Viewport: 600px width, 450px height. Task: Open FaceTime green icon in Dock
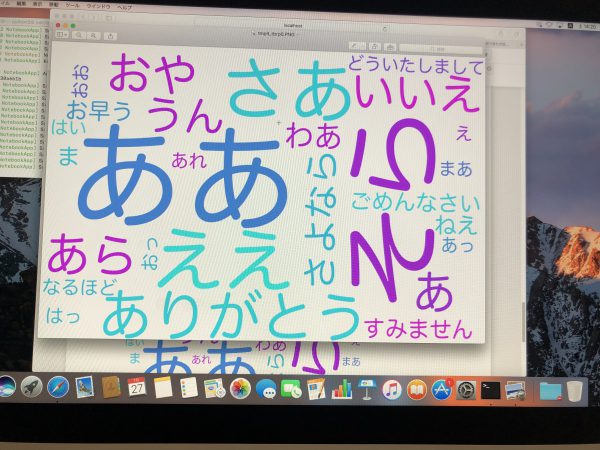291,389
